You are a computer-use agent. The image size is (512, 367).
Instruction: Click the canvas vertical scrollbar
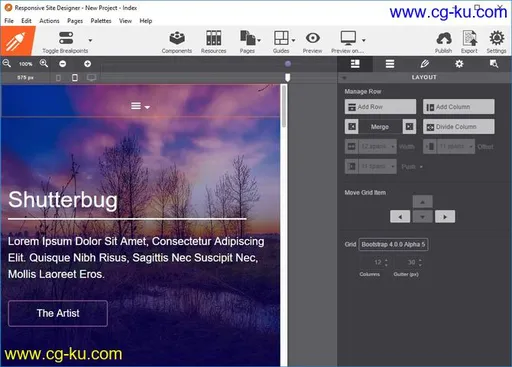coord(284,106)
